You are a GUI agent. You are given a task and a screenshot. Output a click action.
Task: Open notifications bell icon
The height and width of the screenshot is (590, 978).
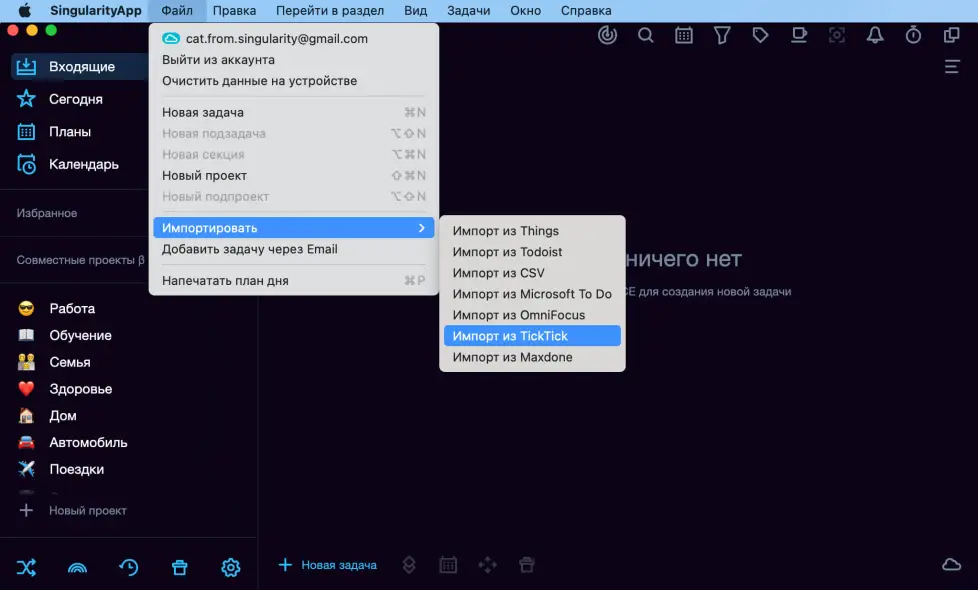coord(875,35)
